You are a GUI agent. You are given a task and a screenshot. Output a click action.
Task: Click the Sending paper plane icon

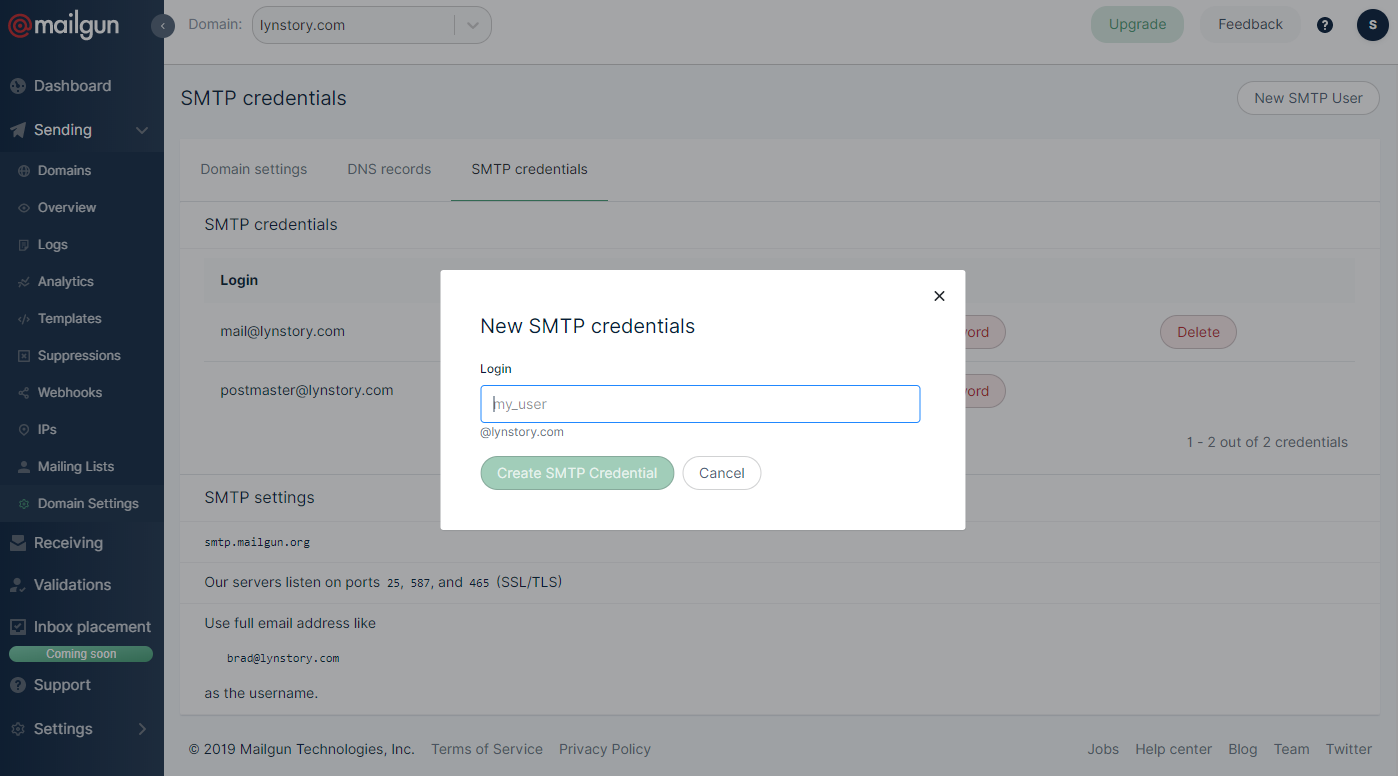18,130
